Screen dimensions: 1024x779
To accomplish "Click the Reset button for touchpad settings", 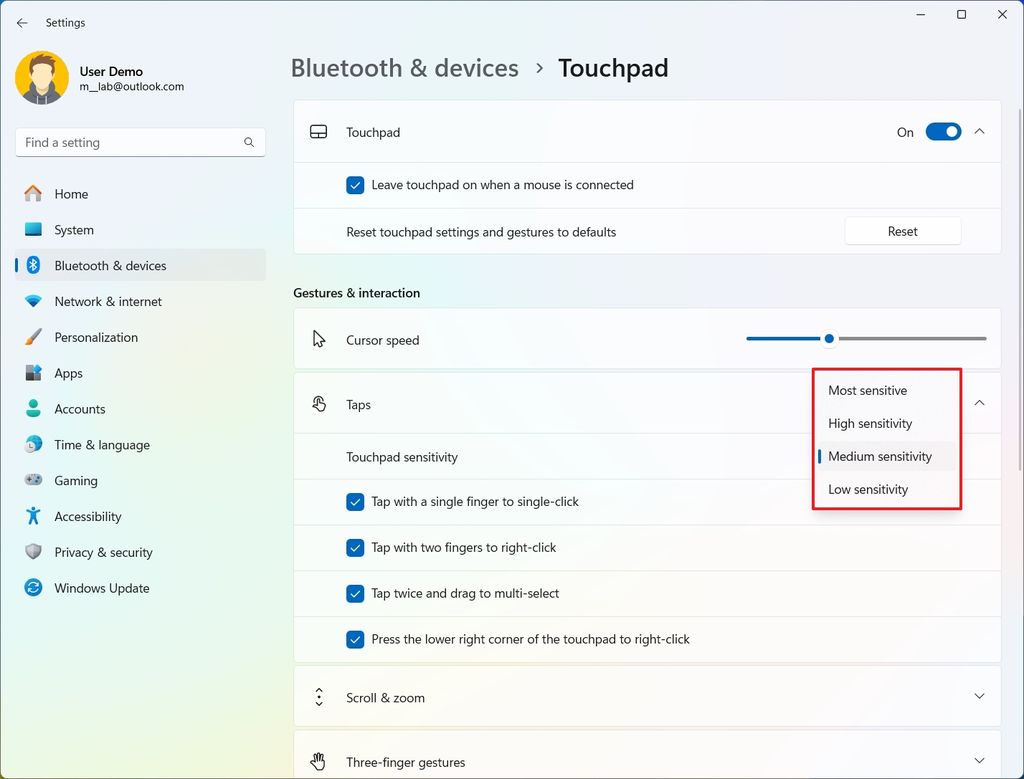I will click(901, 230).
